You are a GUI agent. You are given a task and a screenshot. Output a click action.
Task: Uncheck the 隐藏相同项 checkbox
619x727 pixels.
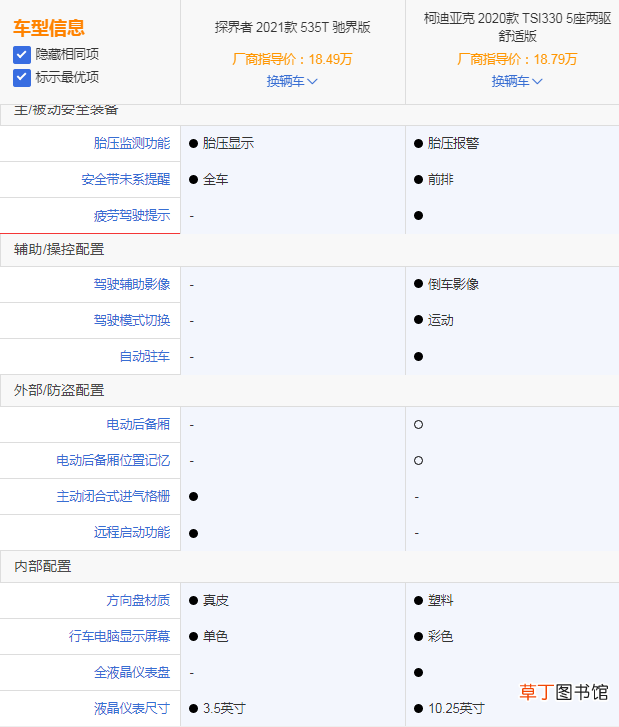[x=22, y=55]
